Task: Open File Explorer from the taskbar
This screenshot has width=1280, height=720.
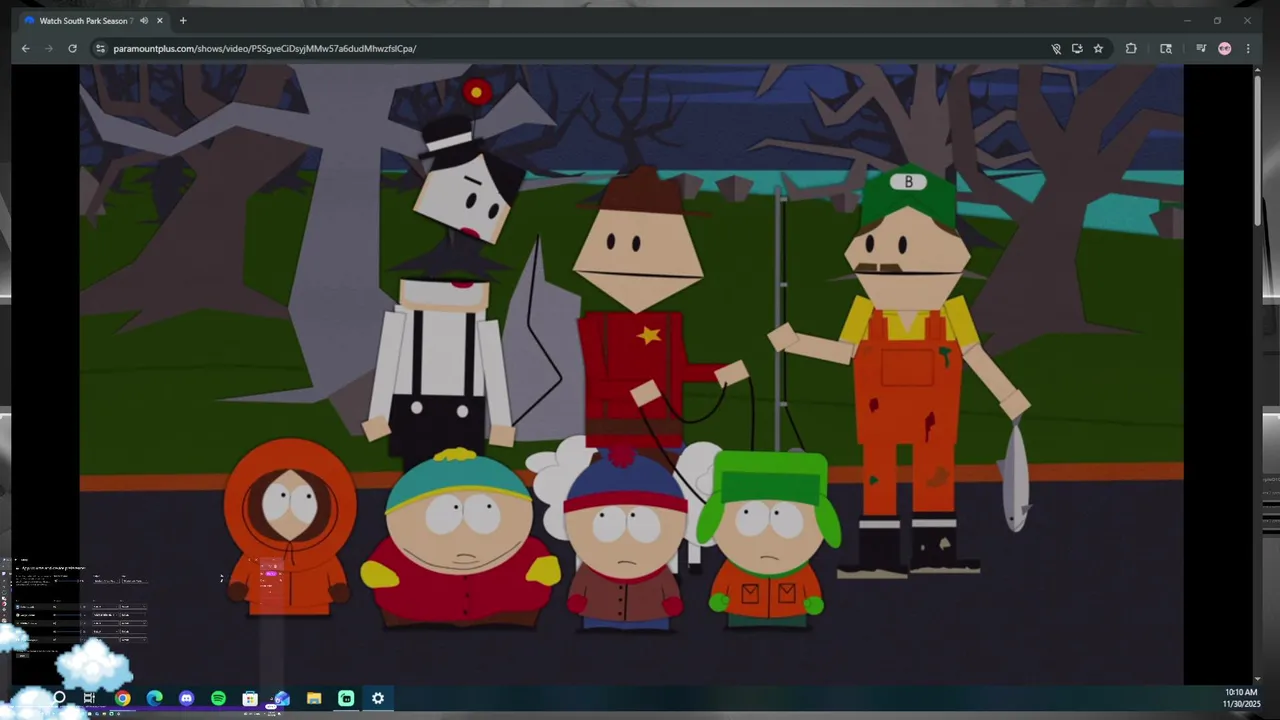Action: pyautogui.click(x=314, y=698)
